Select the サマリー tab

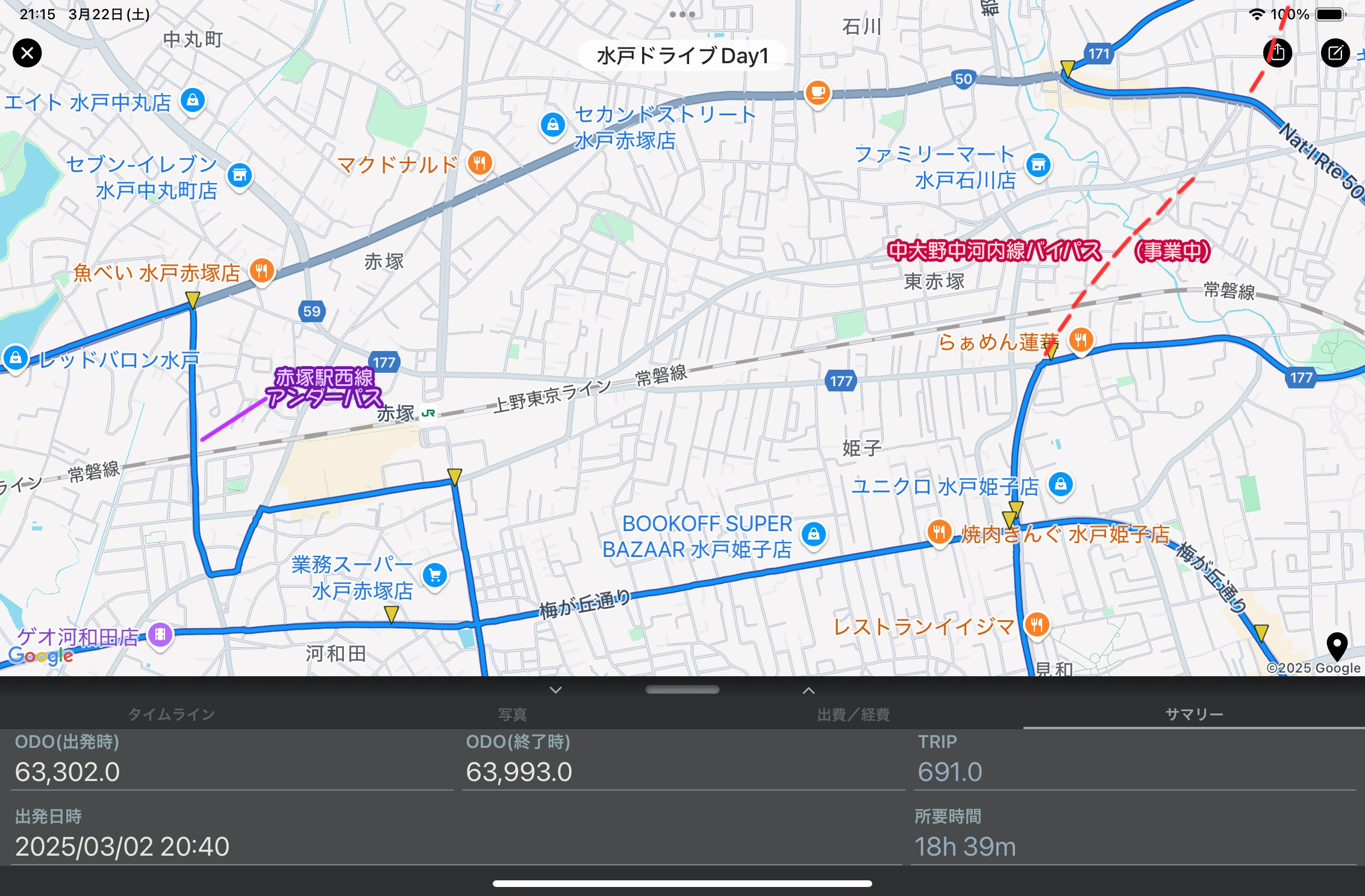point(1194,714)
